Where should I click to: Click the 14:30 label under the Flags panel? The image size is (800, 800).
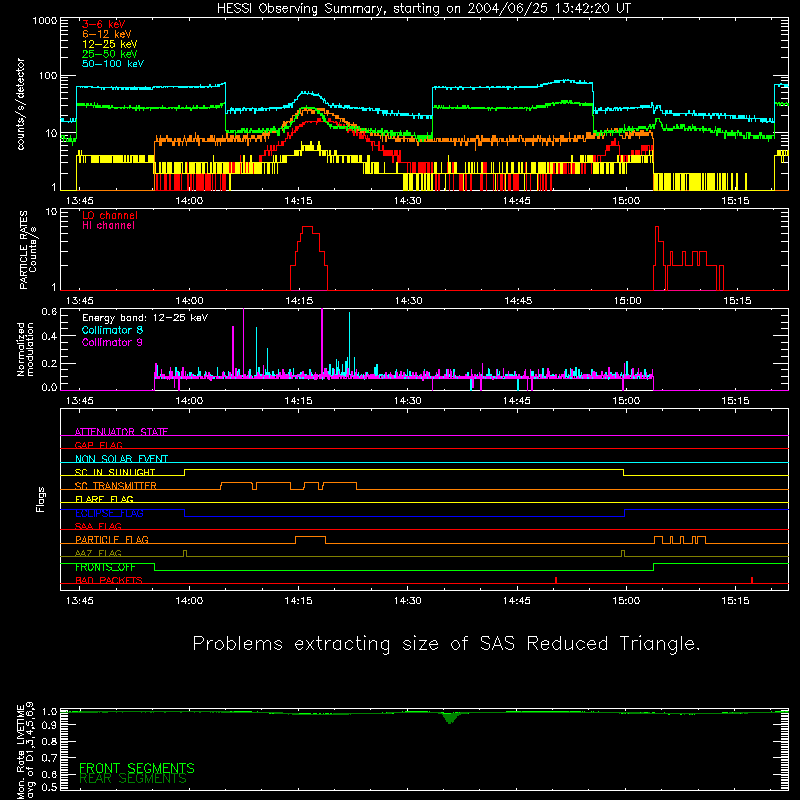tap(408, 601)
